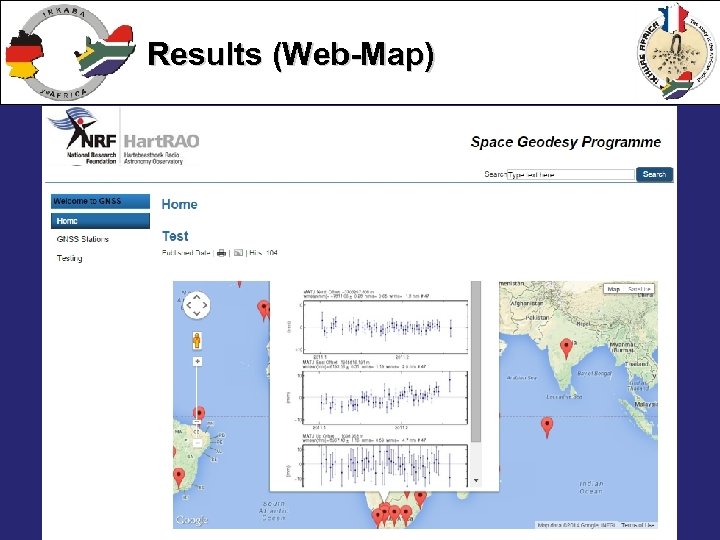Click the Search button
Viewport: 720px width, 540px height.
654,174
